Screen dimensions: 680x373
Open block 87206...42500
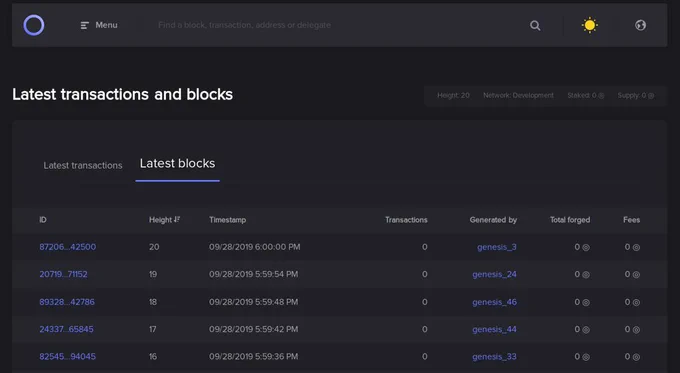(68, 247)
